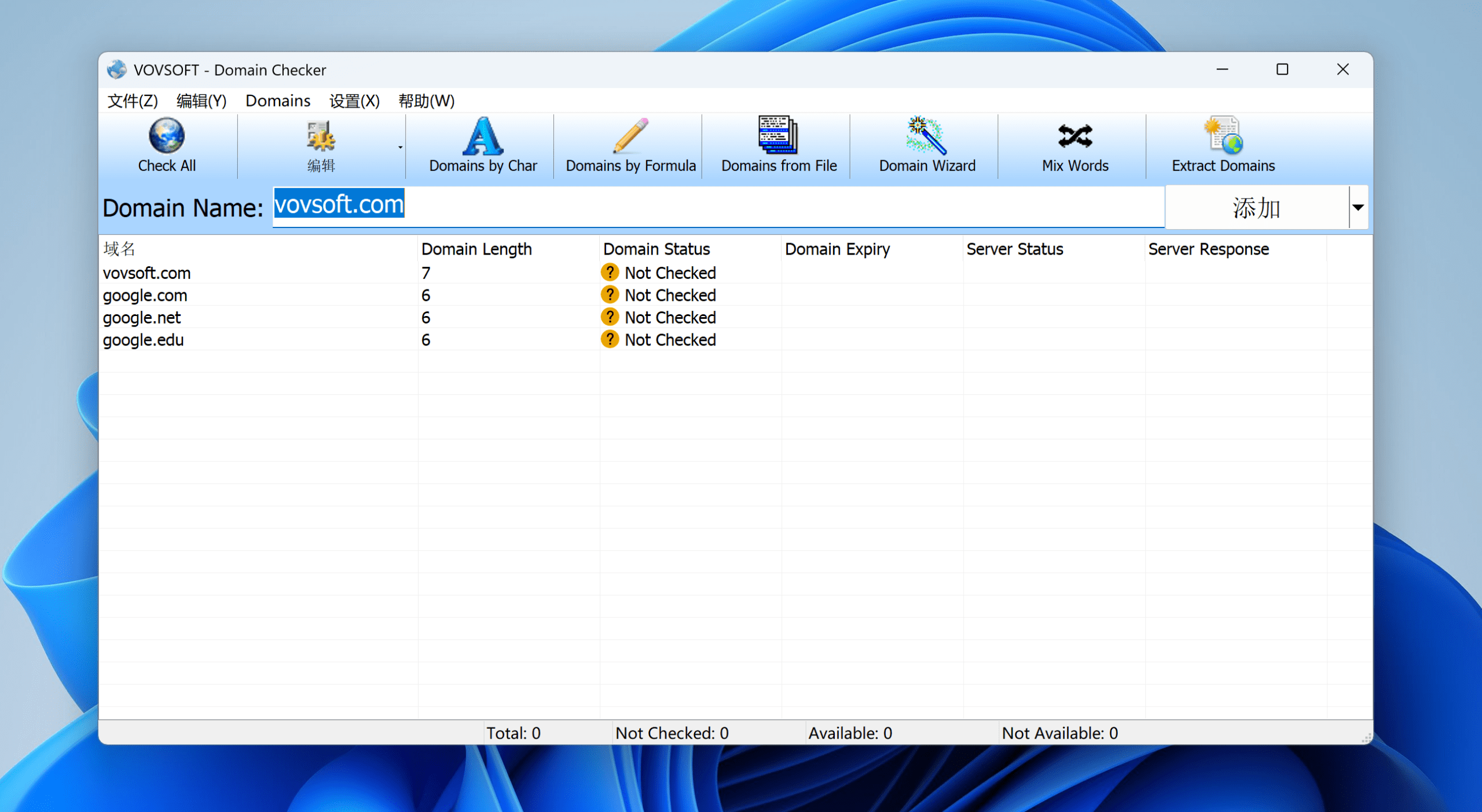The image size is (1482, 812).
Task: Open the Extract Domains tool
Action: pos(1223,146)
